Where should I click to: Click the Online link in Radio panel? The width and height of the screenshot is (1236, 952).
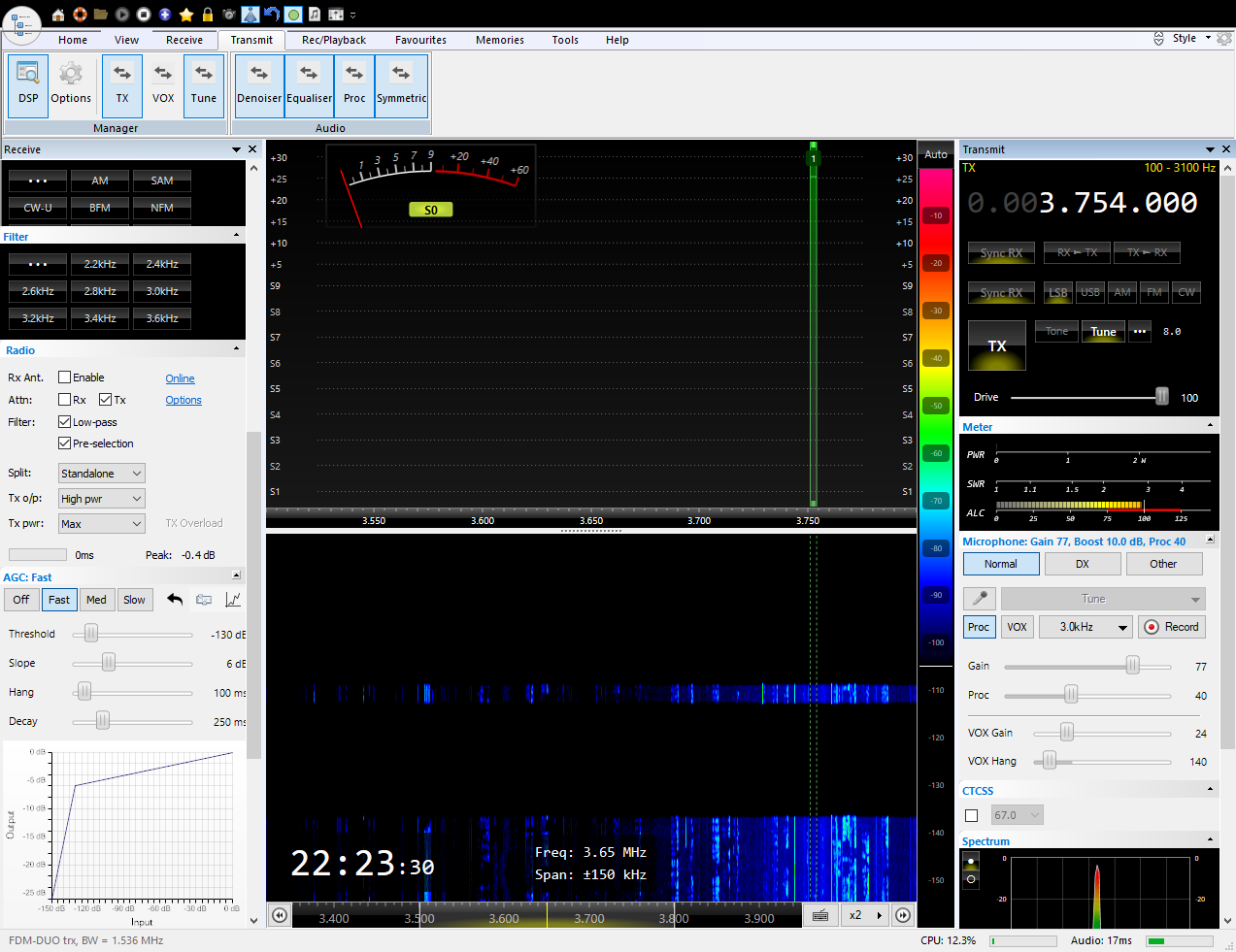tap(180, 378)
